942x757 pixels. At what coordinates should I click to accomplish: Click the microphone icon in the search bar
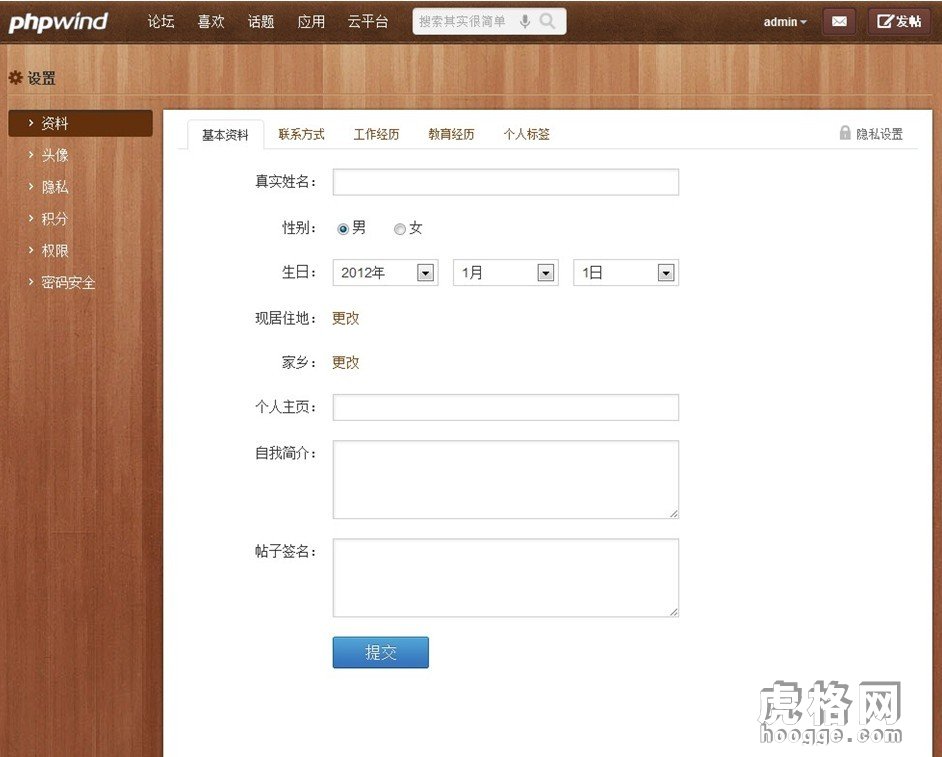pyautogui.click(x=524, y=20)
